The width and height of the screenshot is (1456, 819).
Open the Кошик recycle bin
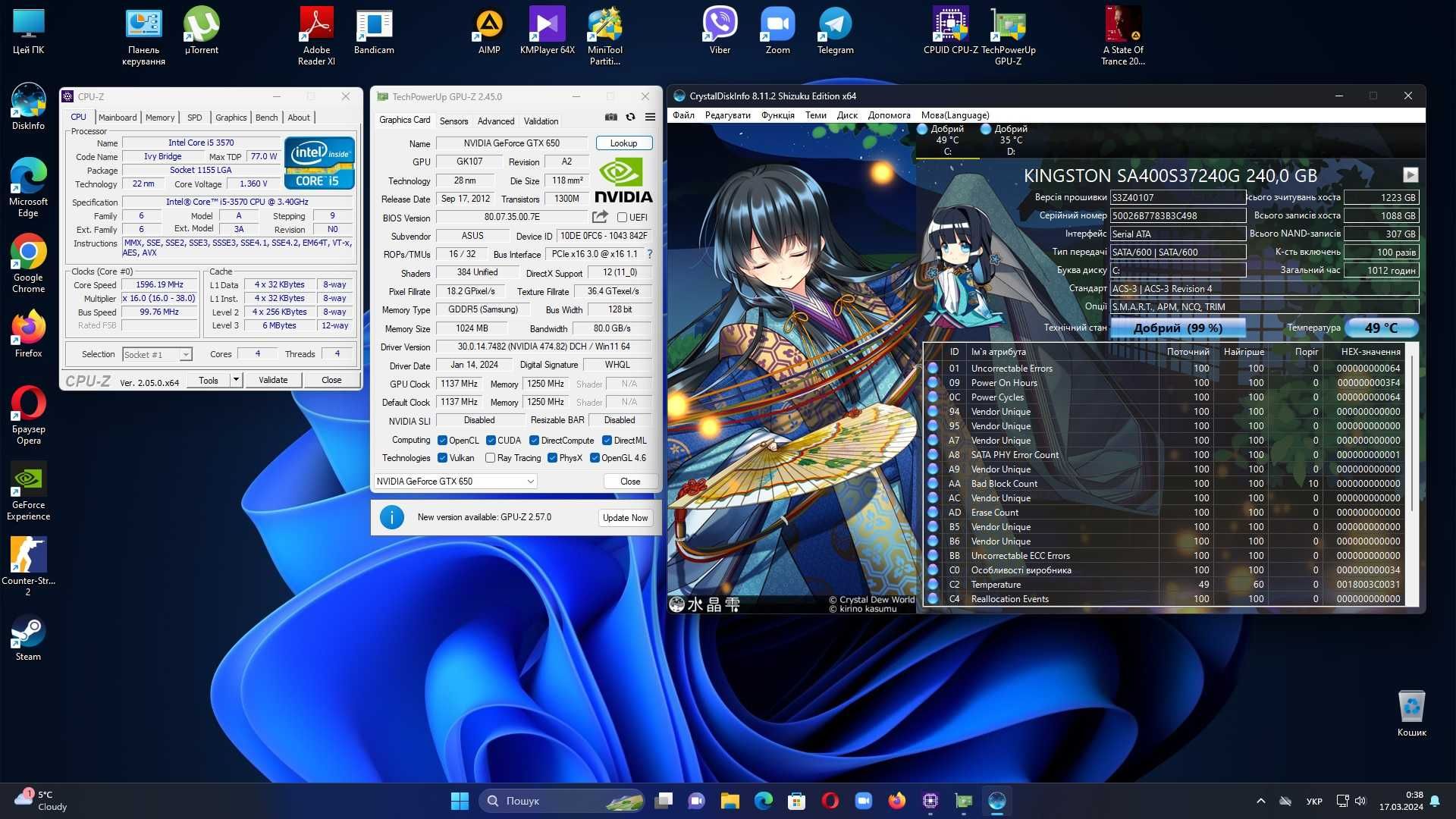(x=1411, y=714)
